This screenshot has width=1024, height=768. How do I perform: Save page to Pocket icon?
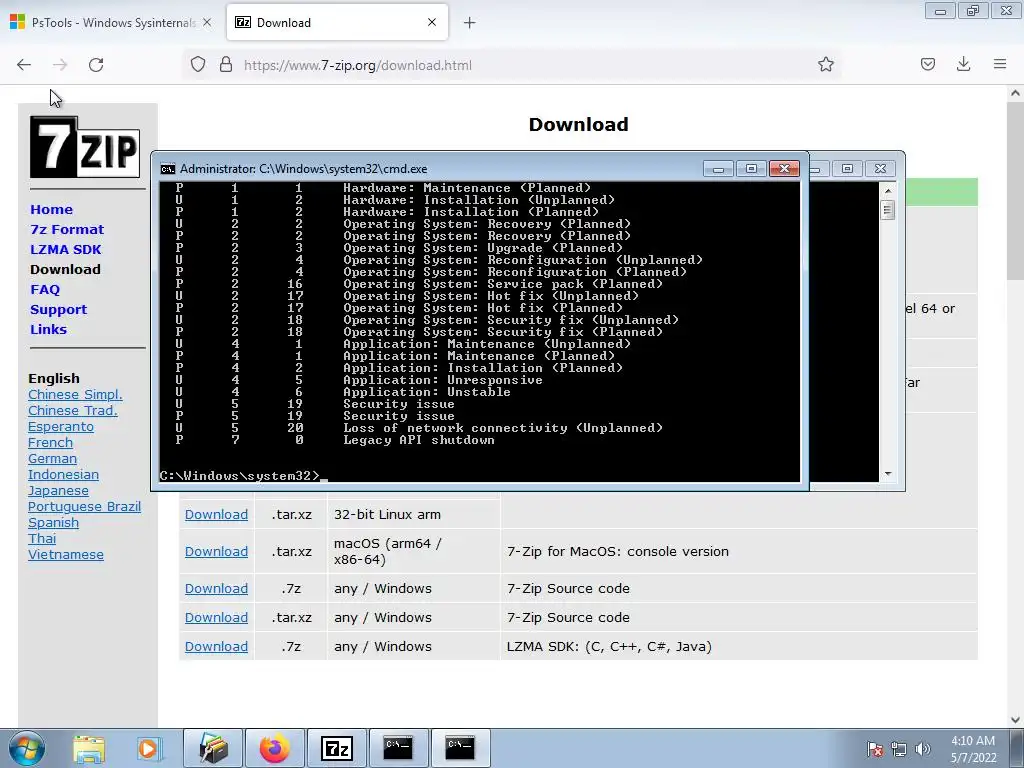[928, 64]
